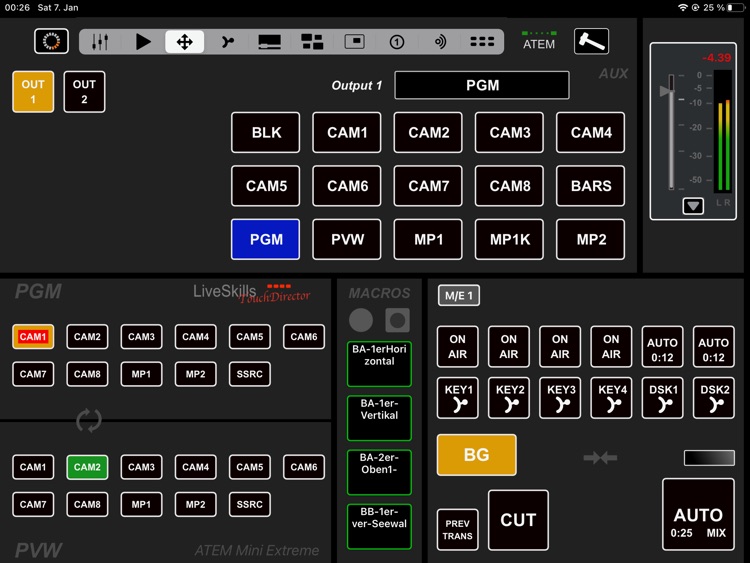Route PVW to Output 1
750x563 pixels.
(x=347, y=240)
